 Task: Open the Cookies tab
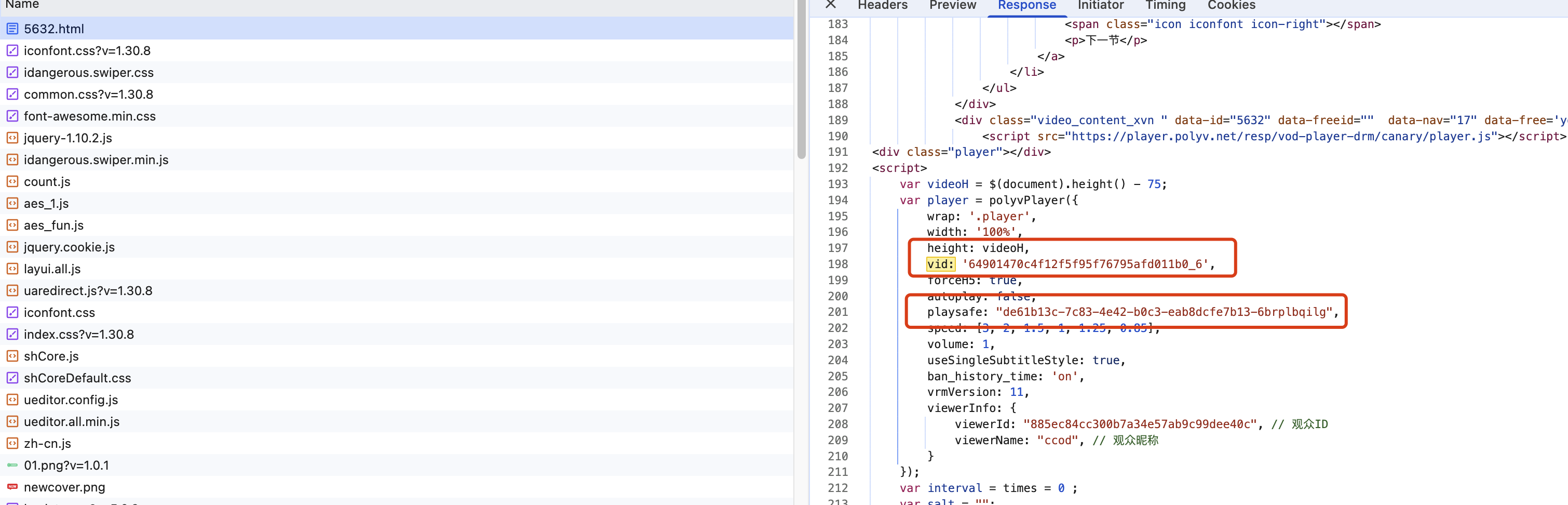(1232, 6)
